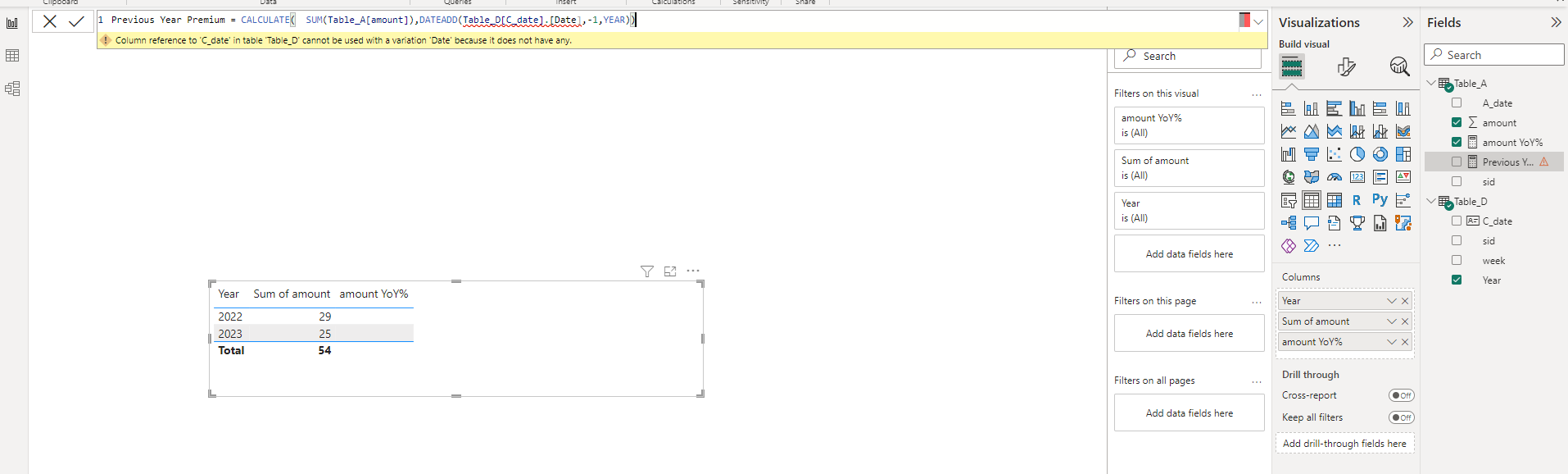The height and width of the screenshot is (474, 1568).
Task: Choose the Funnel visual
Action: click(1312, 154)
